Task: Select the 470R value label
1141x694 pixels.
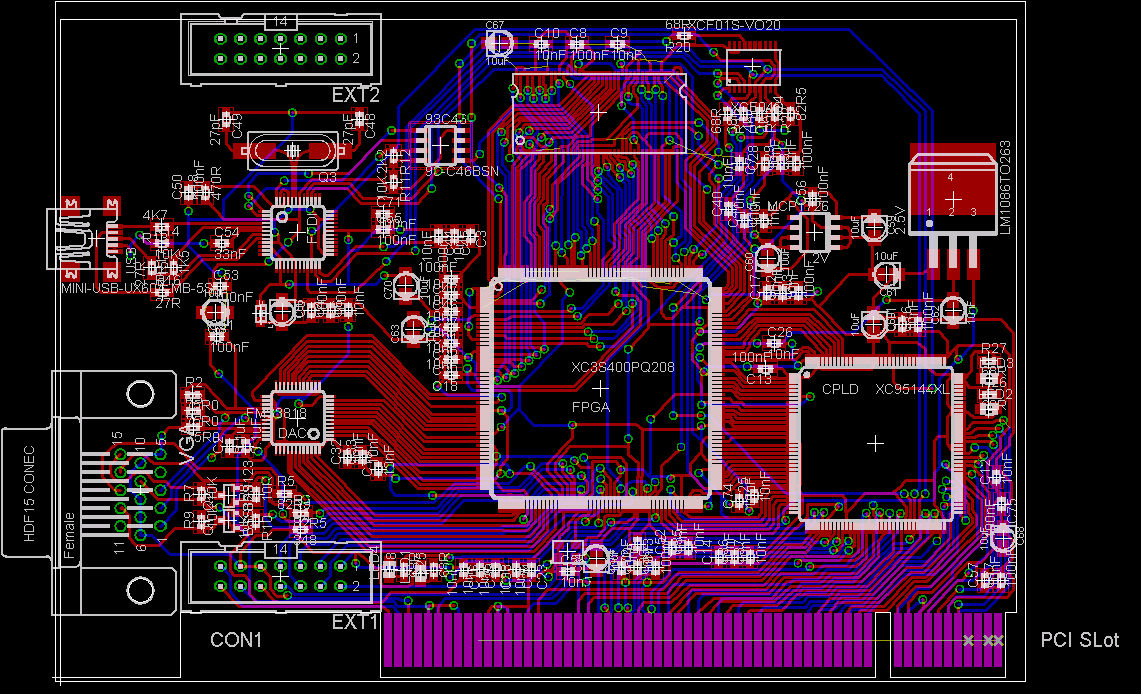Action: [215, 183]
